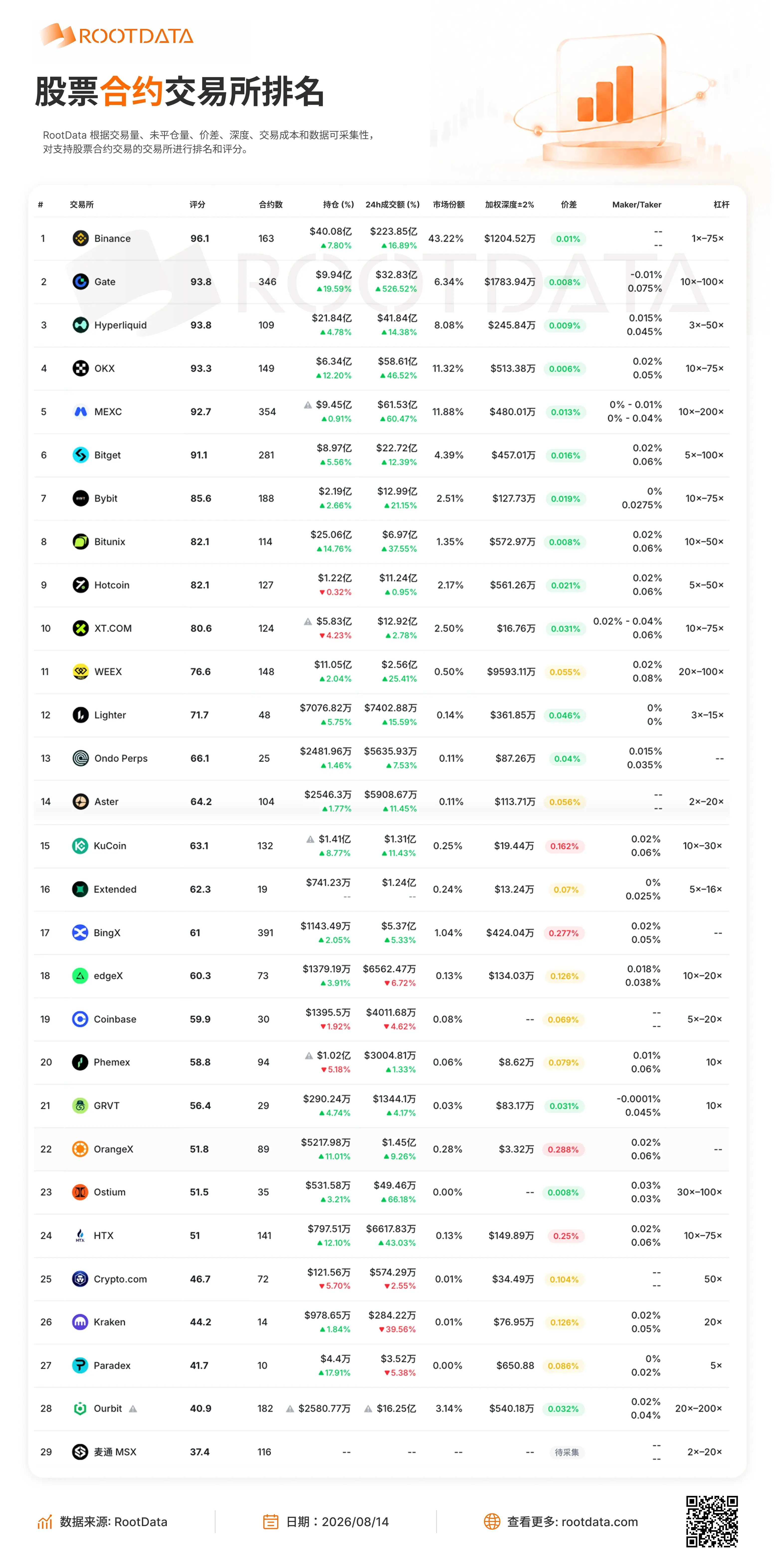Click the edgeX logo icon
This screenshot has height=1568, width=775.
pyautogui.click(x=80, y=976)
